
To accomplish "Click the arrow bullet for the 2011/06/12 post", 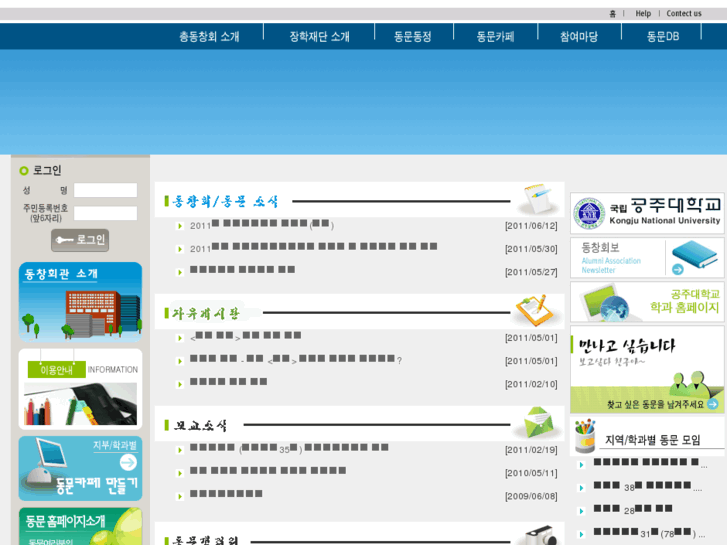I will (180, 226).
